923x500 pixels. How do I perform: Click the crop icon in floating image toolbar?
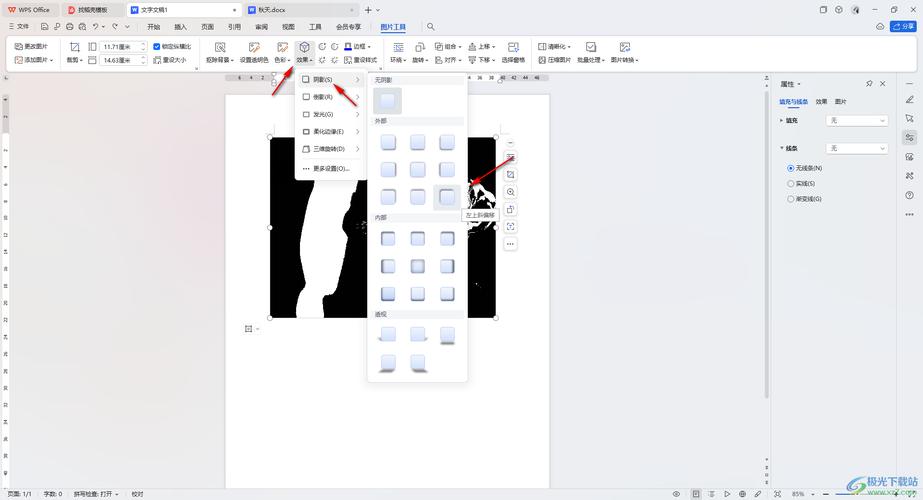pos(510,175)
